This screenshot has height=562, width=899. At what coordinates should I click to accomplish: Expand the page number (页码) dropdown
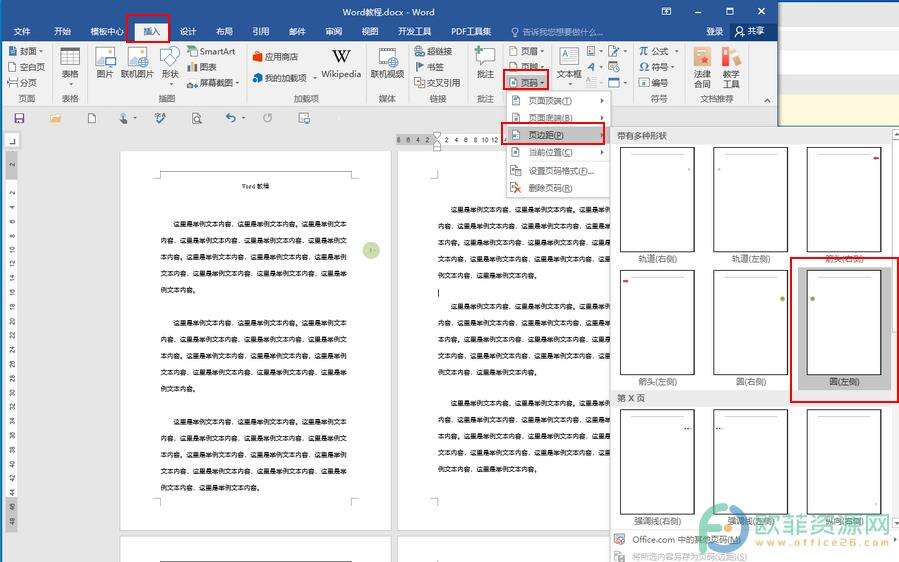pyautogui.click(x=527, y=83)
